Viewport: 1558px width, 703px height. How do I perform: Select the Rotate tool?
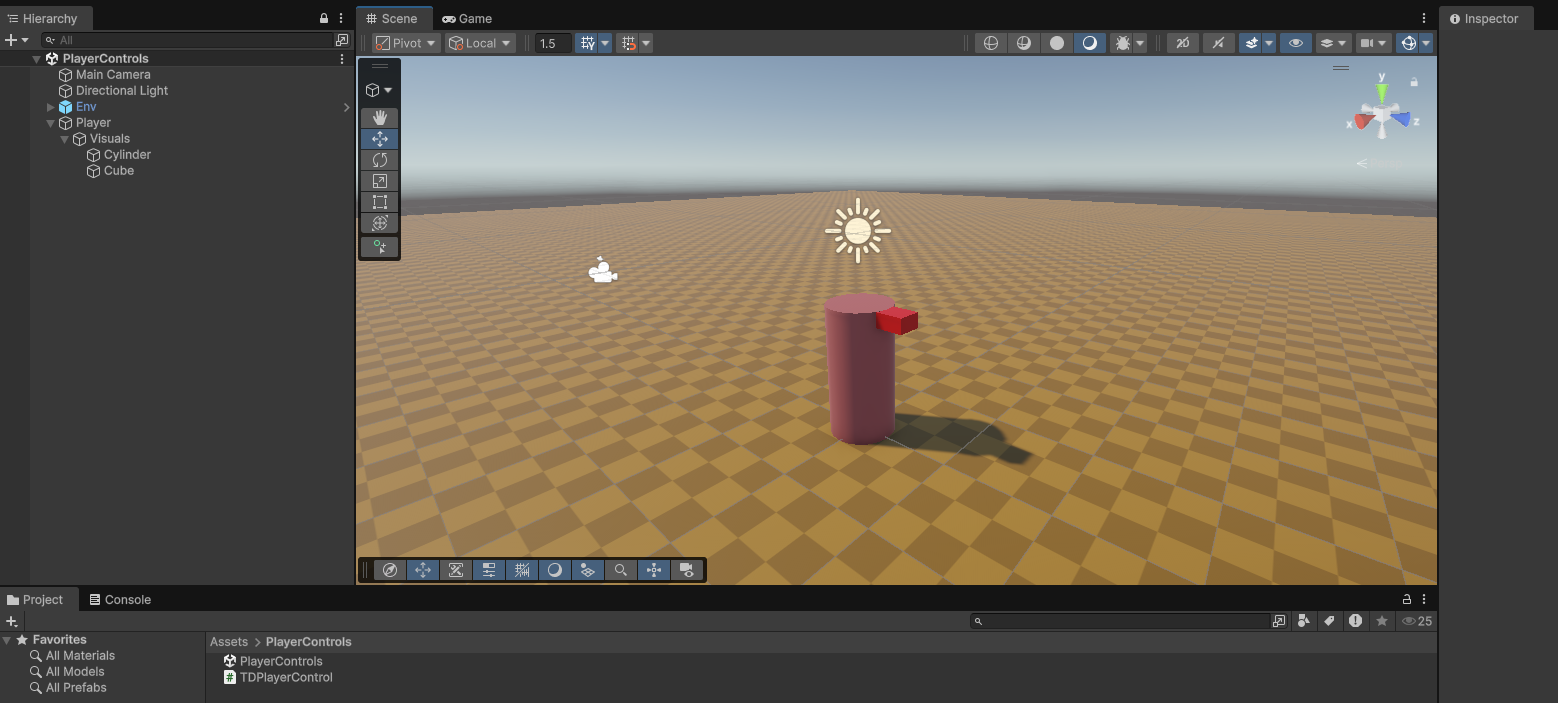coord(380,160)
